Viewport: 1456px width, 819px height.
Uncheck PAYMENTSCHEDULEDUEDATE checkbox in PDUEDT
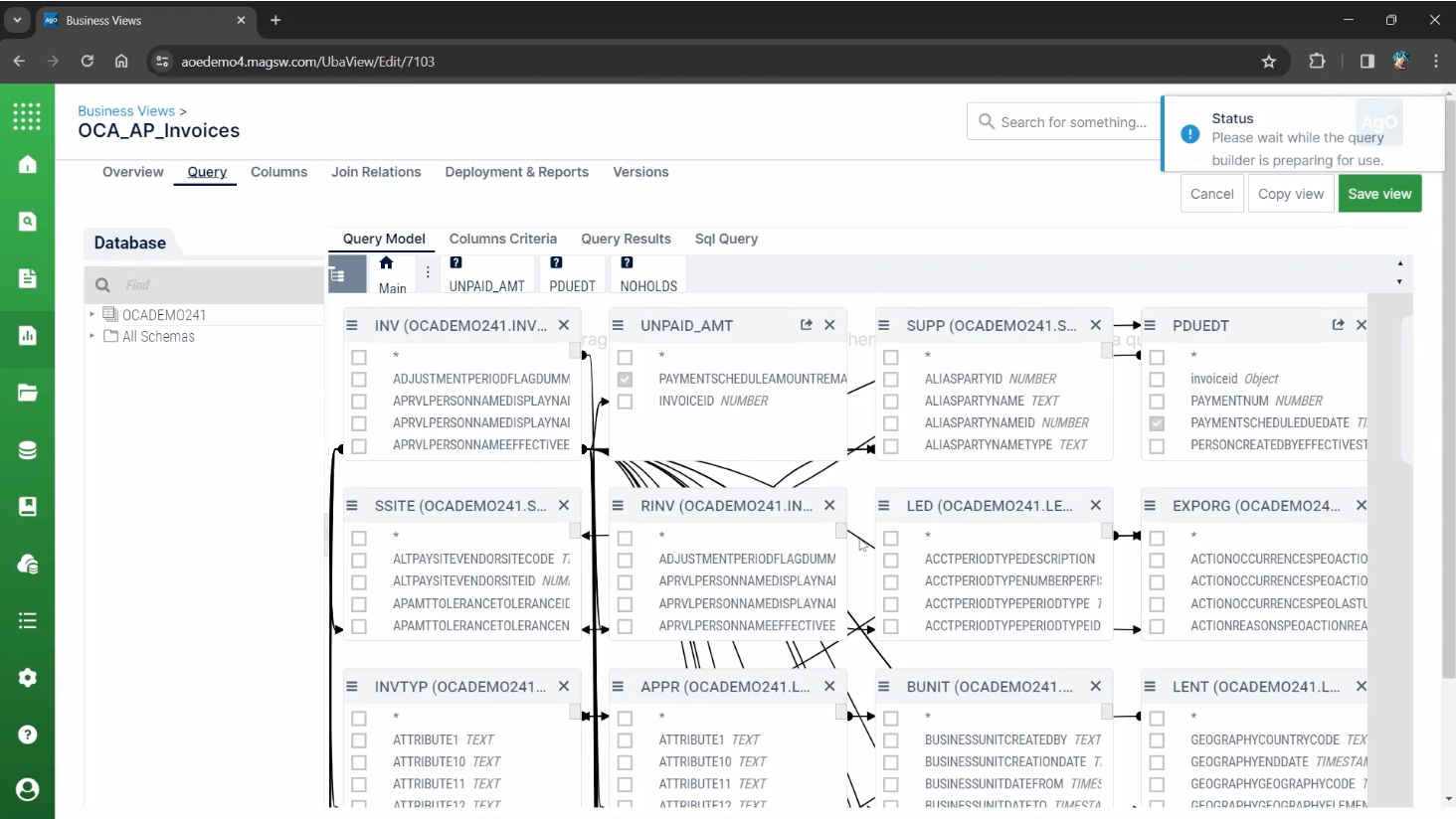(1157, 423)
